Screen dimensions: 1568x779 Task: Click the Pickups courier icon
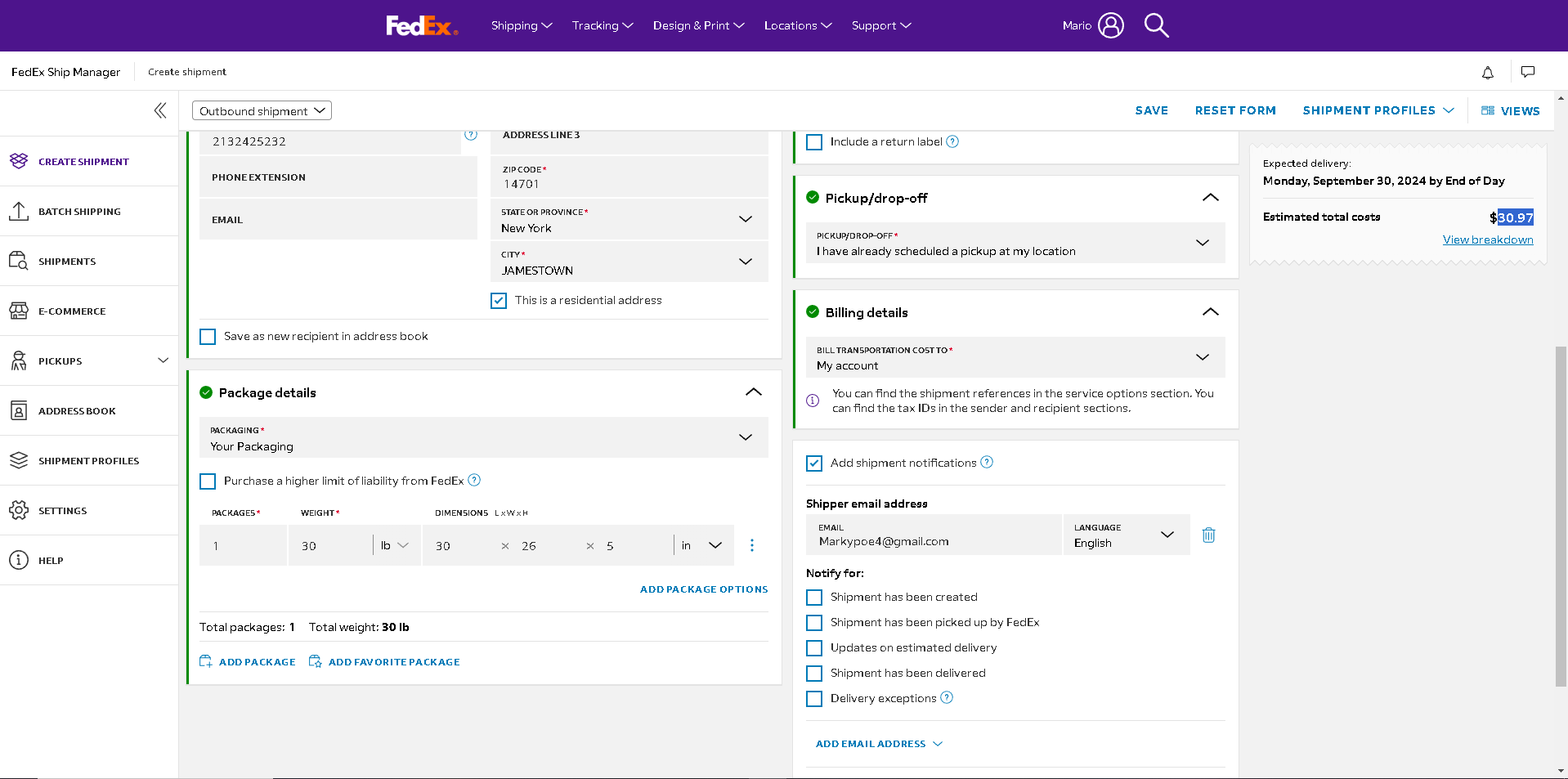[19, 360]
